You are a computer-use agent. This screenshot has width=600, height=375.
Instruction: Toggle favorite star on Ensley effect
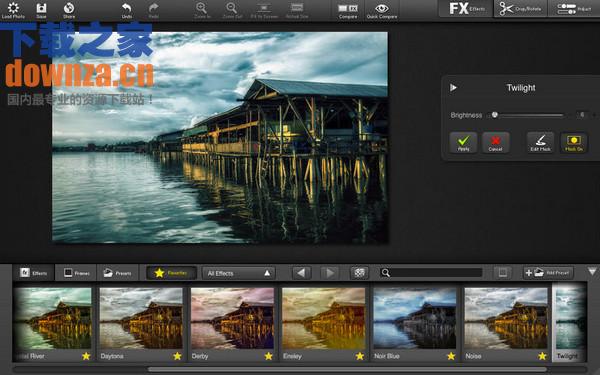point(360,356)
